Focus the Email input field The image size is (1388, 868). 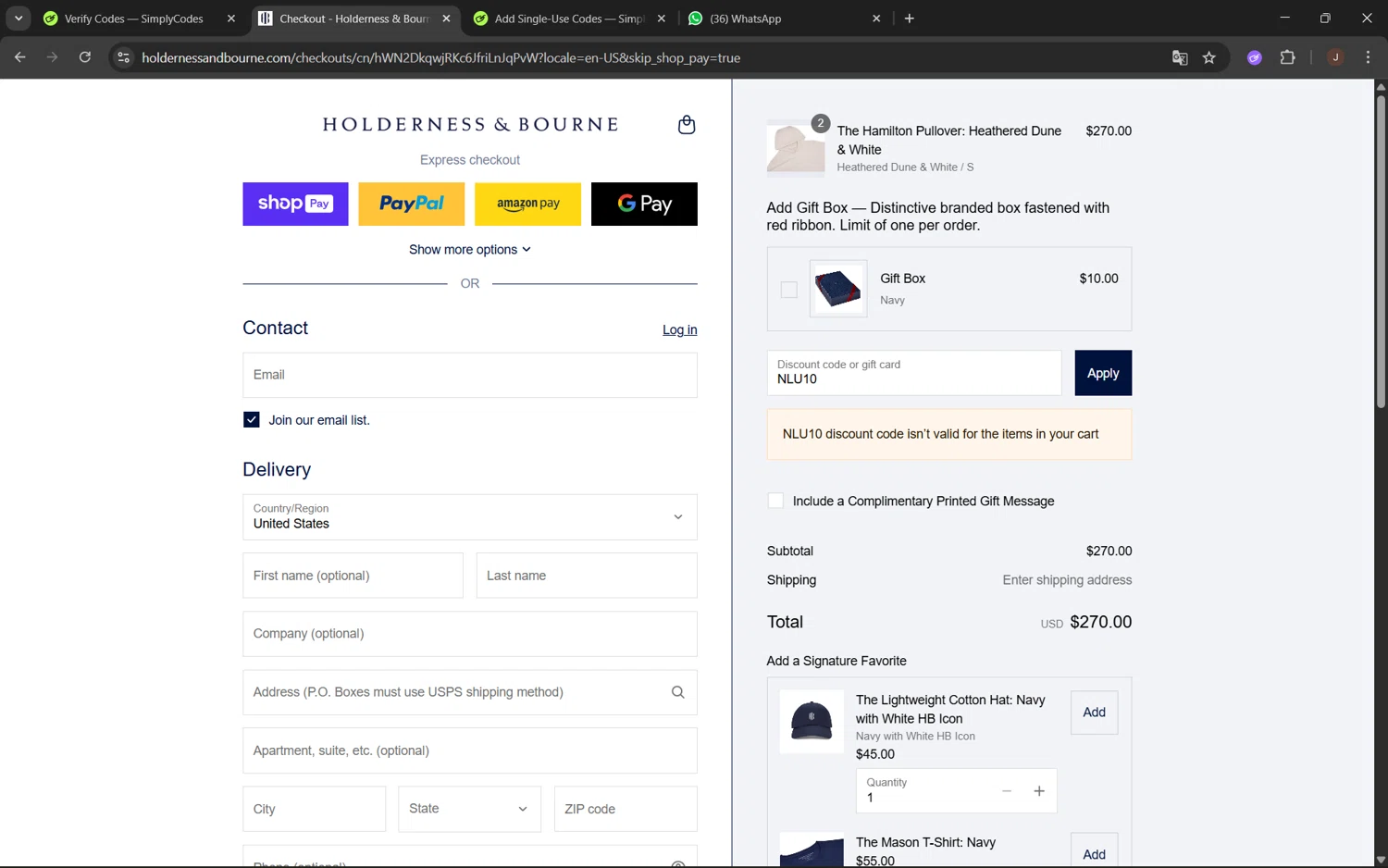click(x=470, y=375)
